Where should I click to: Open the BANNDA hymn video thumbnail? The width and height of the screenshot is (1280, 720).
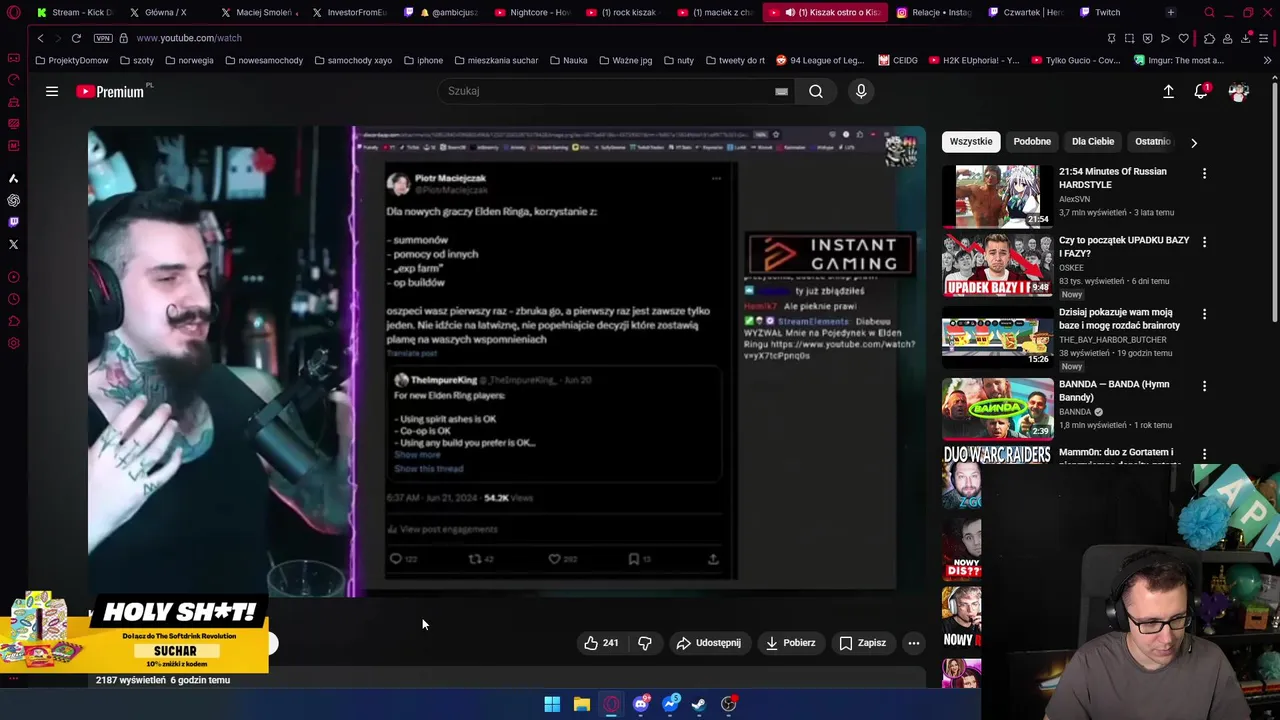coord(997,408)
